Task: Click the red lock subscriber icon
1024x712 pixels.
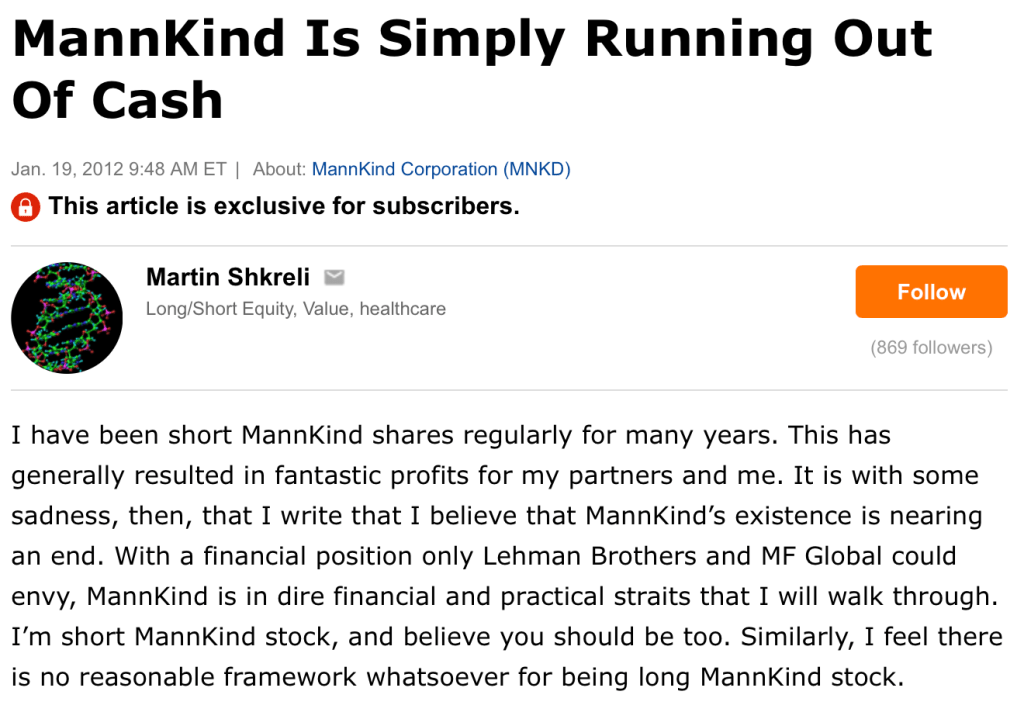Action: coord(25,207)
